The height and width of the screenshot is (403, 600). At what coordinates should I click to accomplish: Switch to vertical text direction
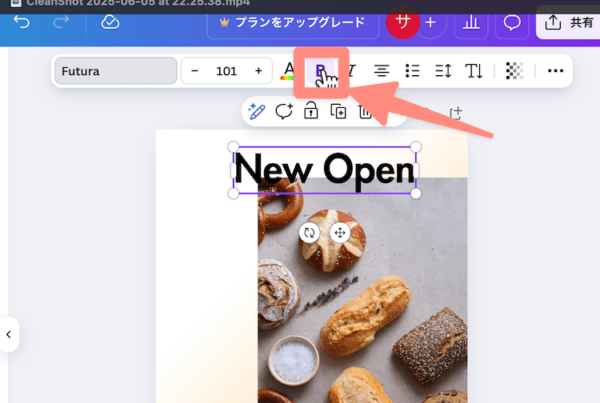[x=474, y=71]
